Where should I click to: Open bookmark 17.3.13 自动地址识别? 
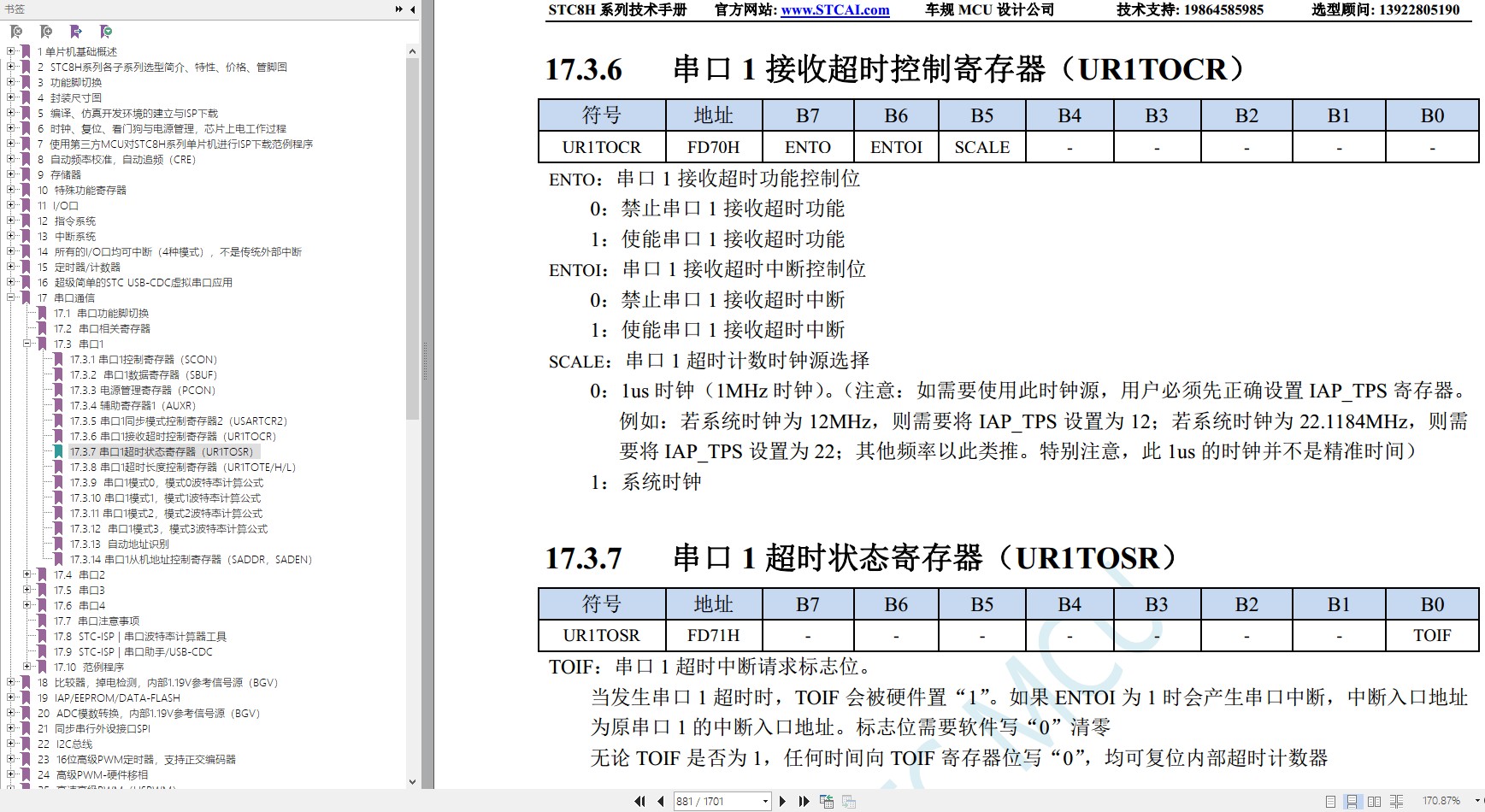click(120, 544)
